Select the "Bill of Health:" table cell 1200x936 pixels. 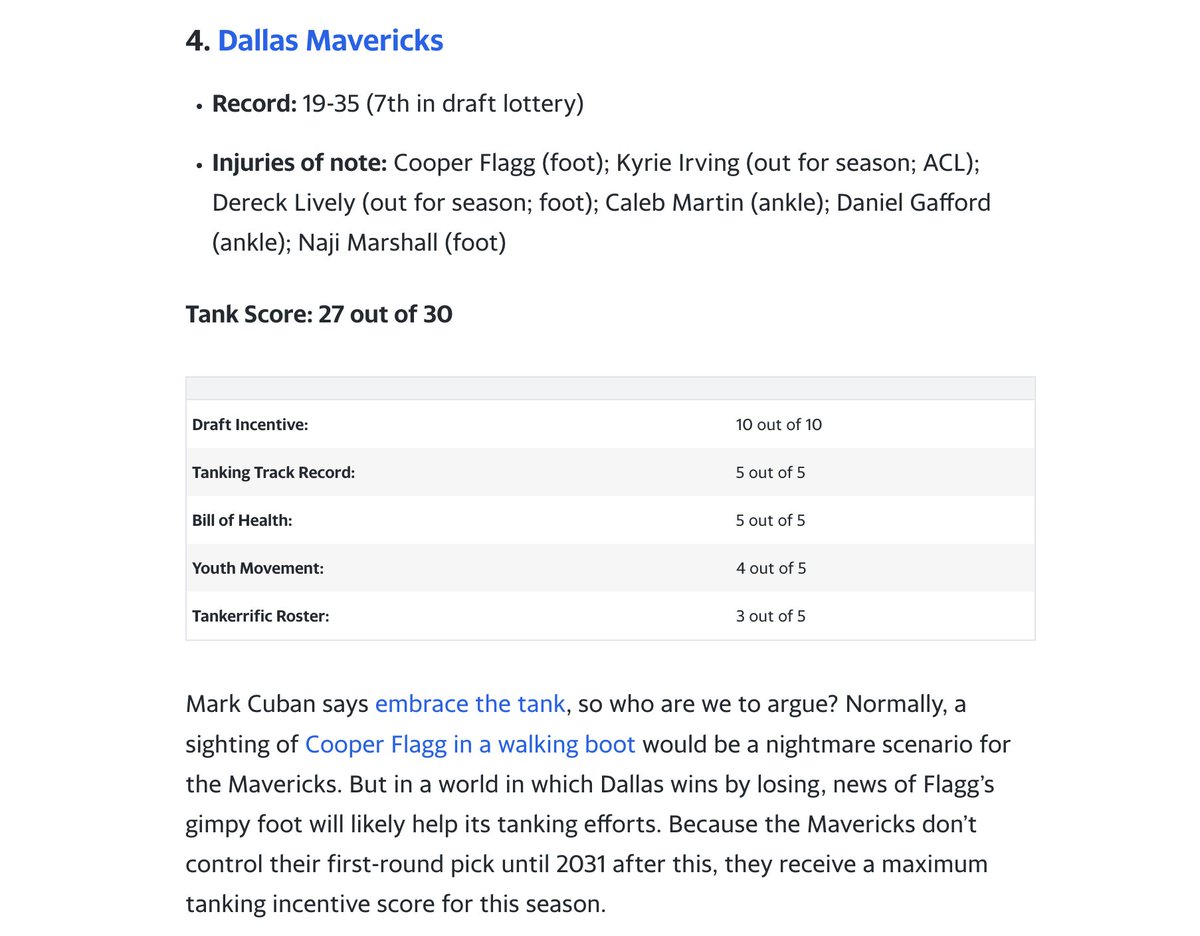pyautogui.click(x=242, y=520)
